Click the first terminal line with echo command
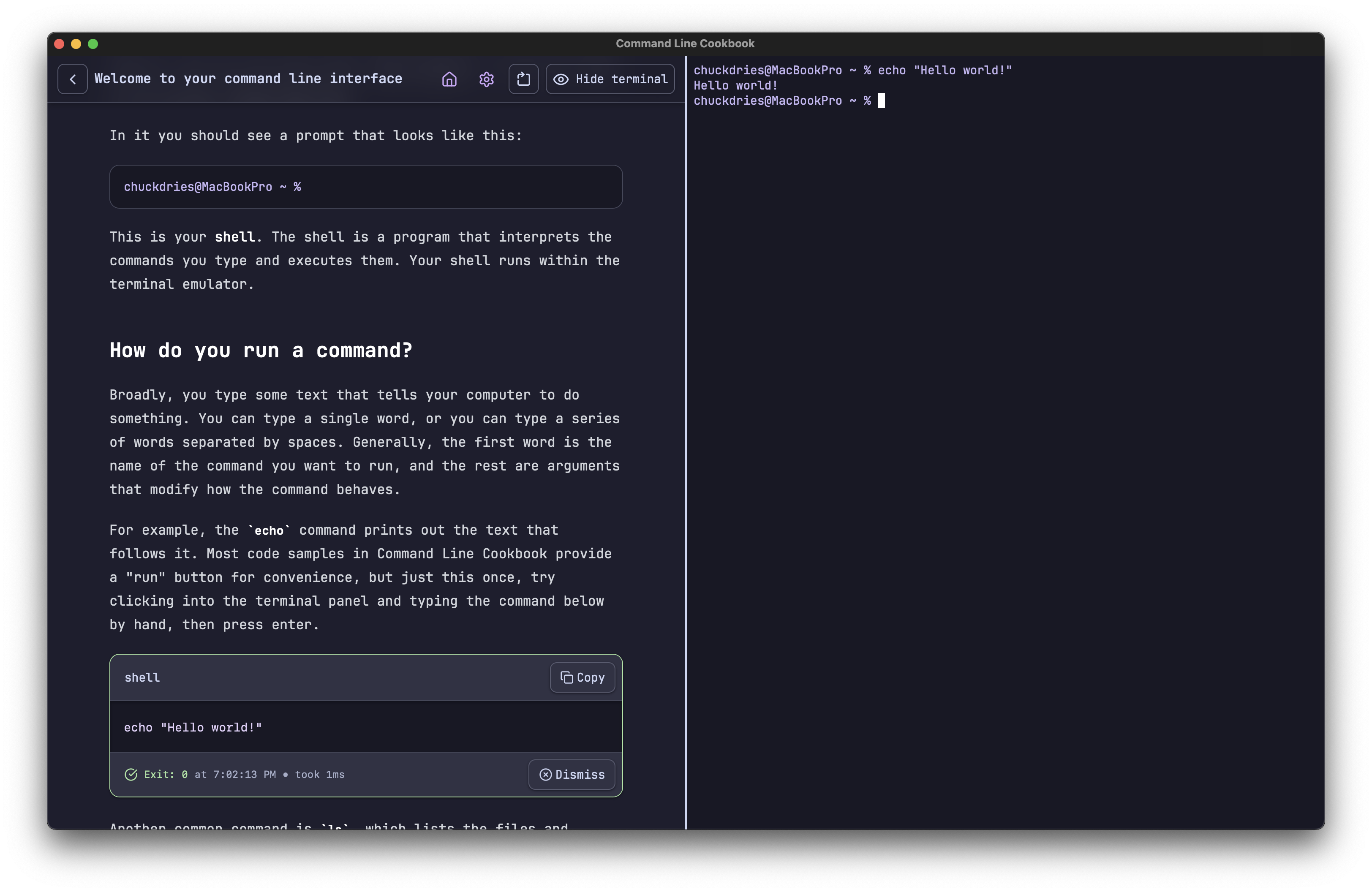The height and width of the screenshot is (892, 1372). 852,70
